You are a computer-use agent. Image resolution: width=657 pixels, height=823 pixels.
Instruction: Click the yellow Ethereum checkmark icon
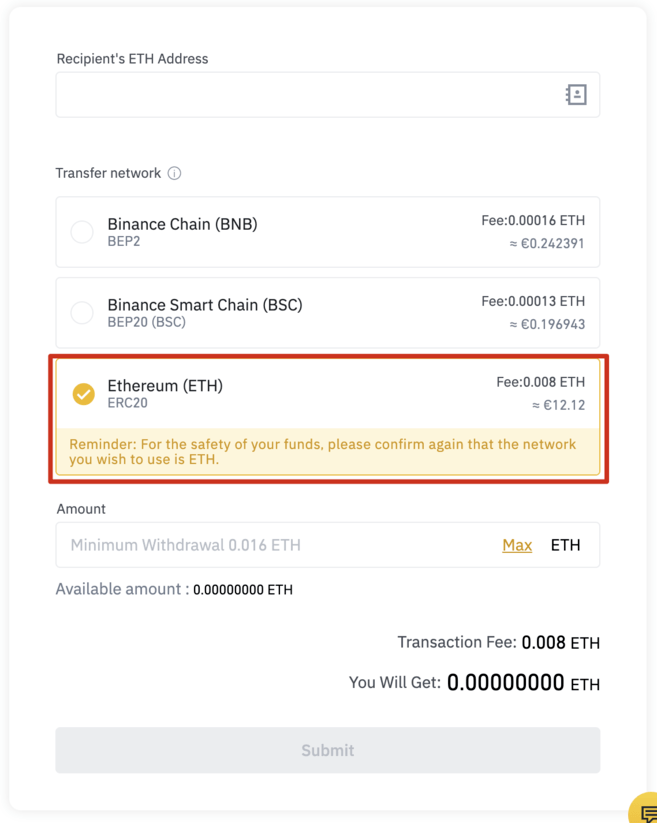coord(84,394)
